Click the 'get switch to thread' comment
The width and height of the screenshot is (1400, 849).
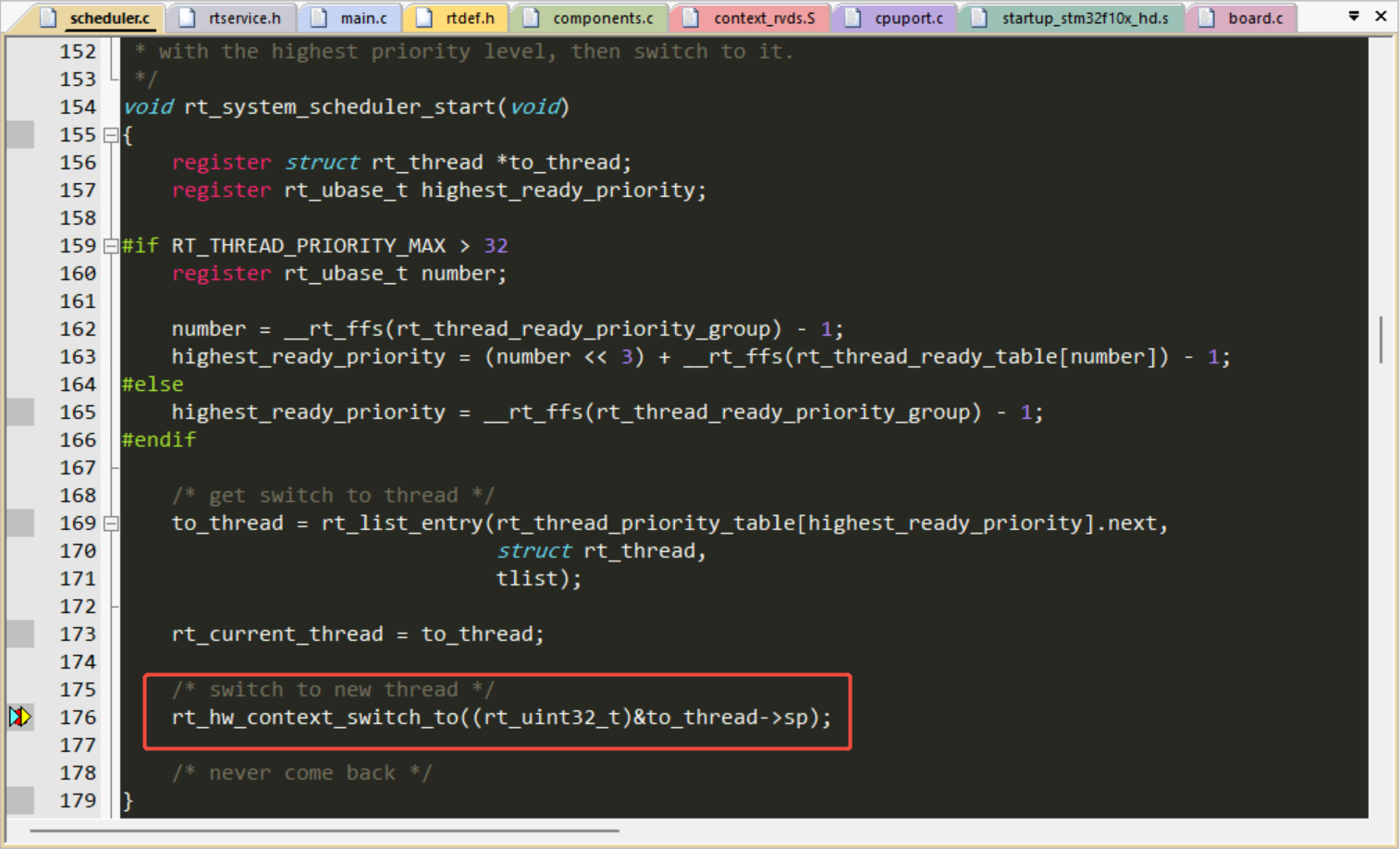click(x=333, y=496)
